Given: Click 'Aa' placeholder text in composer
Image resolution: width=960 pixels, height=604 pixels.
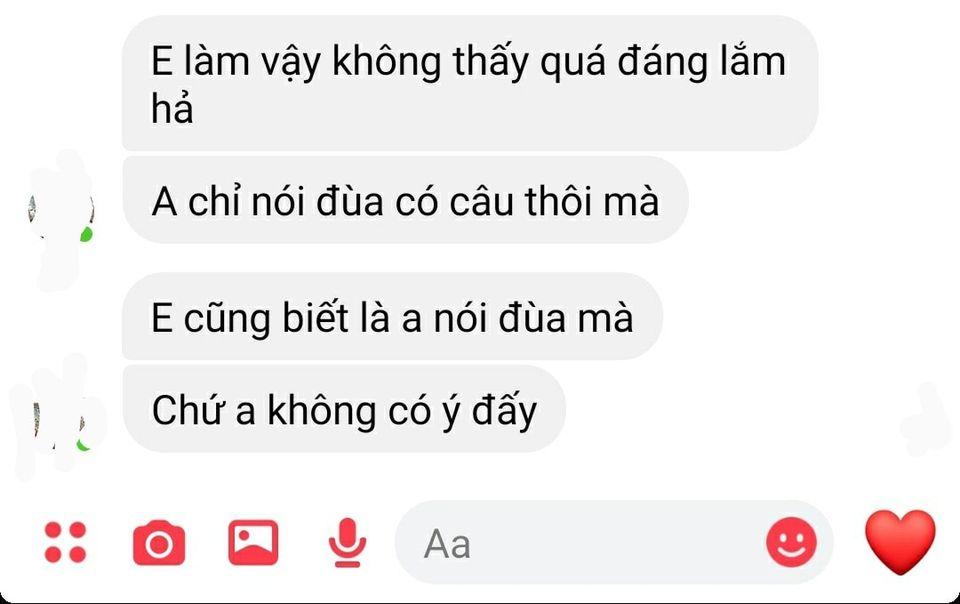Looking at the screenshot, I should point(447,543).
